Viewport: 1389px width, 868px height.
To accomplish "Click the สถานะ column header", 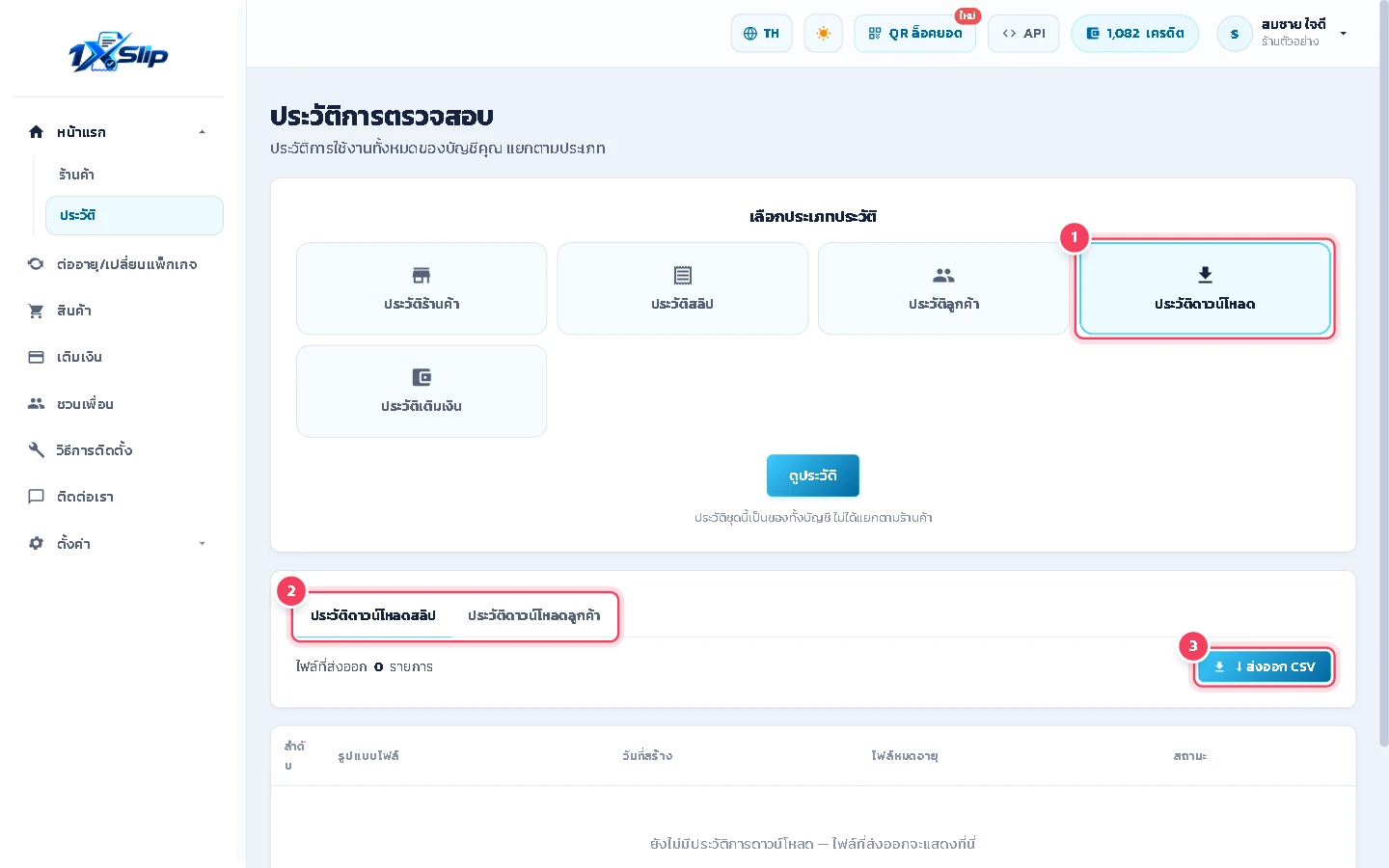I will pos(1190,756).
